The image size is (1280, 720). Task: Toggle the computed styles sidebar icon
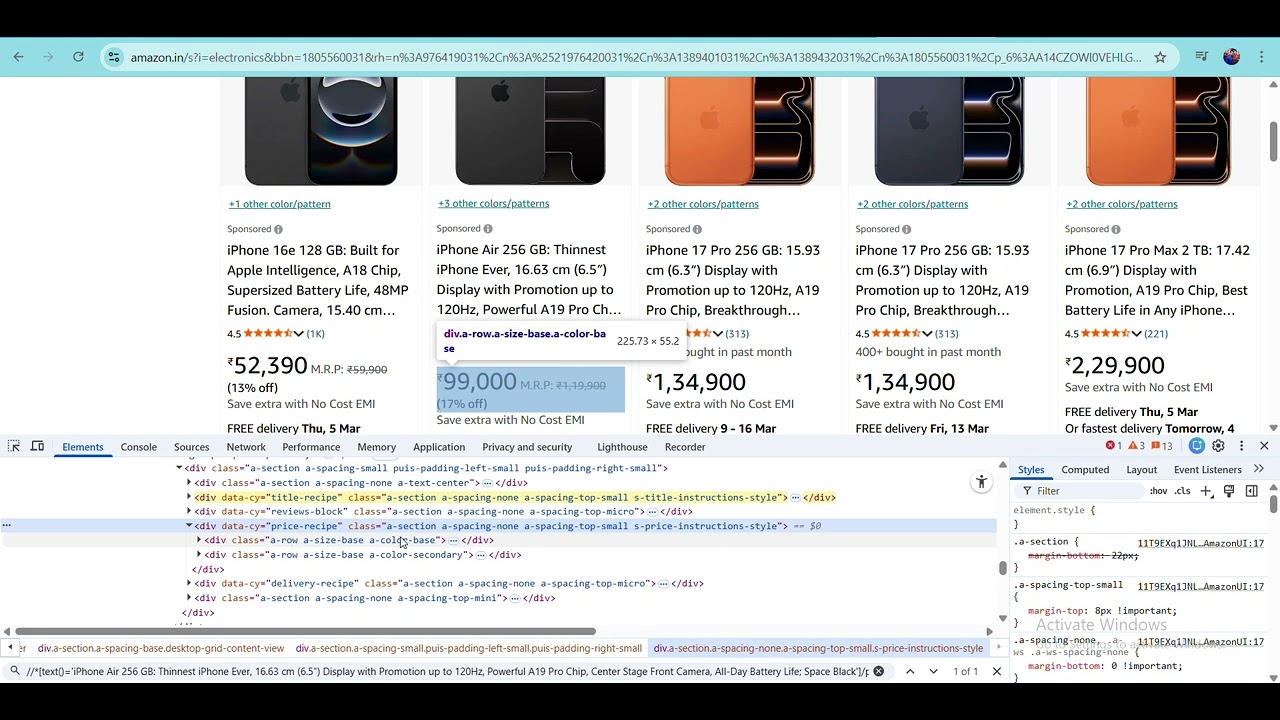(1251, 491)
